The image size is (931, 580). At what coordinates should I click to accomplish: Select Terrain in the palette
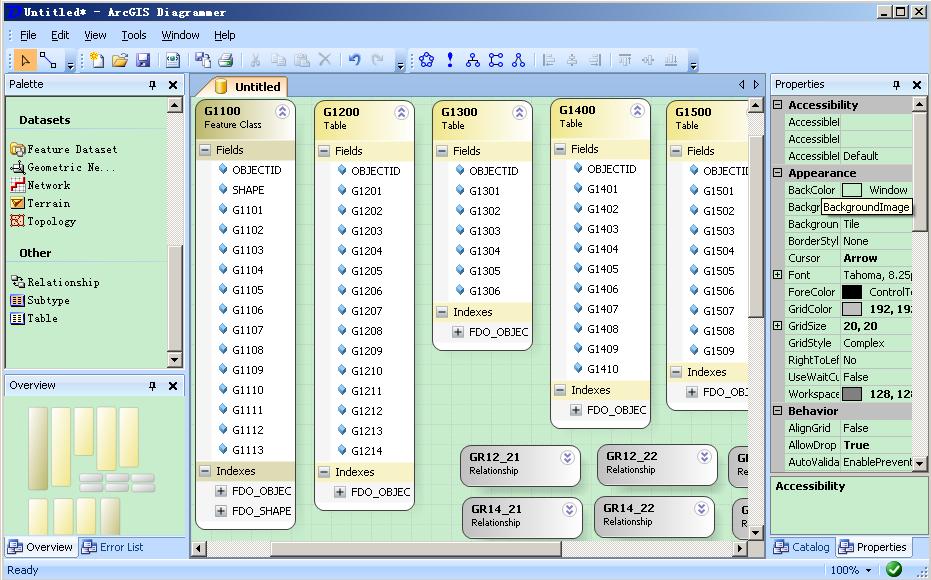tap(40, 203)
